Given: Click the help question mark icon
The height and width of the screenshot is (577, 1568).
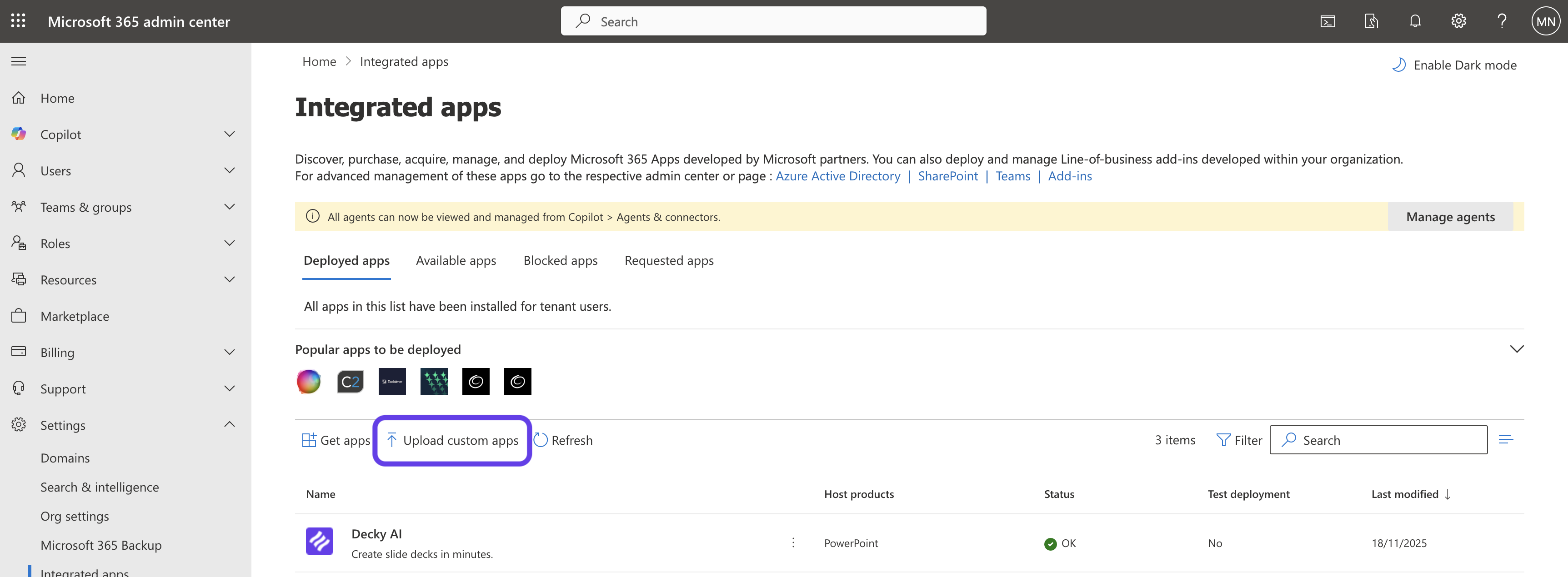Looking at the screenshot, I should pyautogui.click(x=1502, y=21).
